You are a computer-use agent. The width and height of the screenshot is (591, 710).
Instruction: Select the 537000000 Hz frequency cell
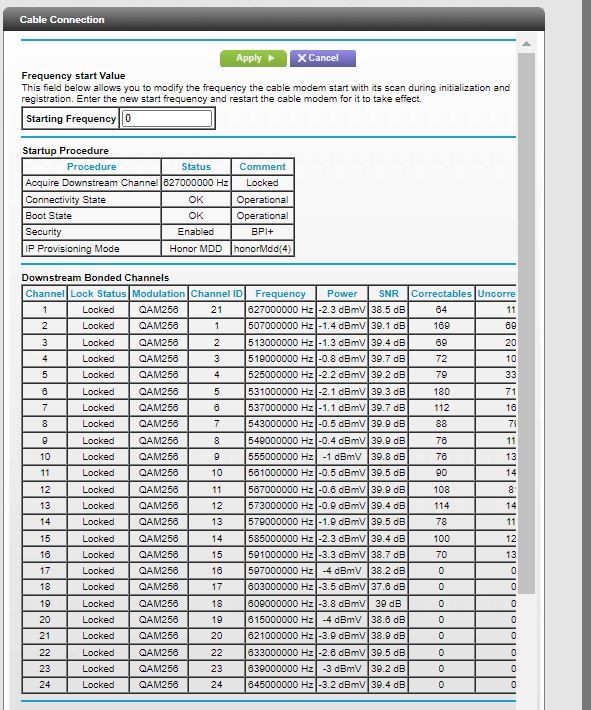point(281,408)
